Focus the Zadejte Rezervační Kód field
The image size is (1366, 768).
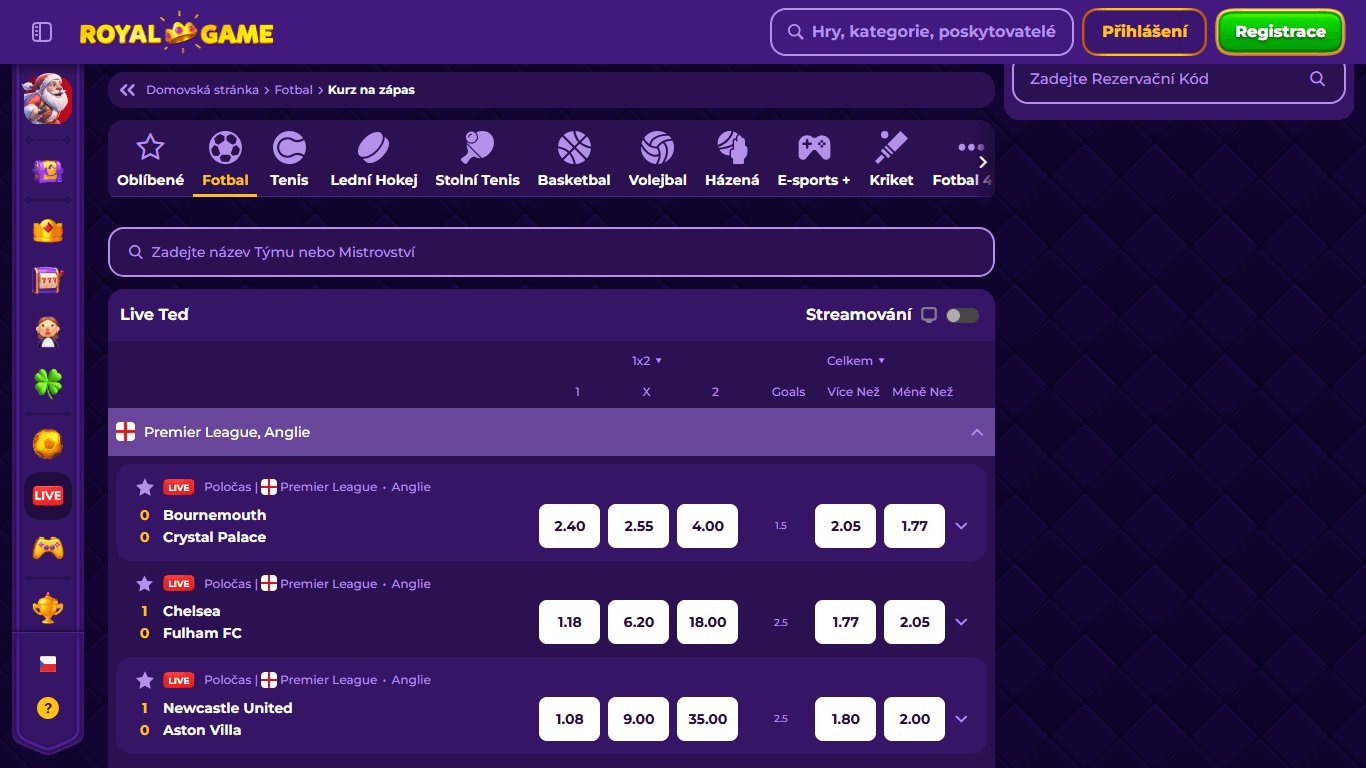pyautogui.click(x=1179, y=79)
